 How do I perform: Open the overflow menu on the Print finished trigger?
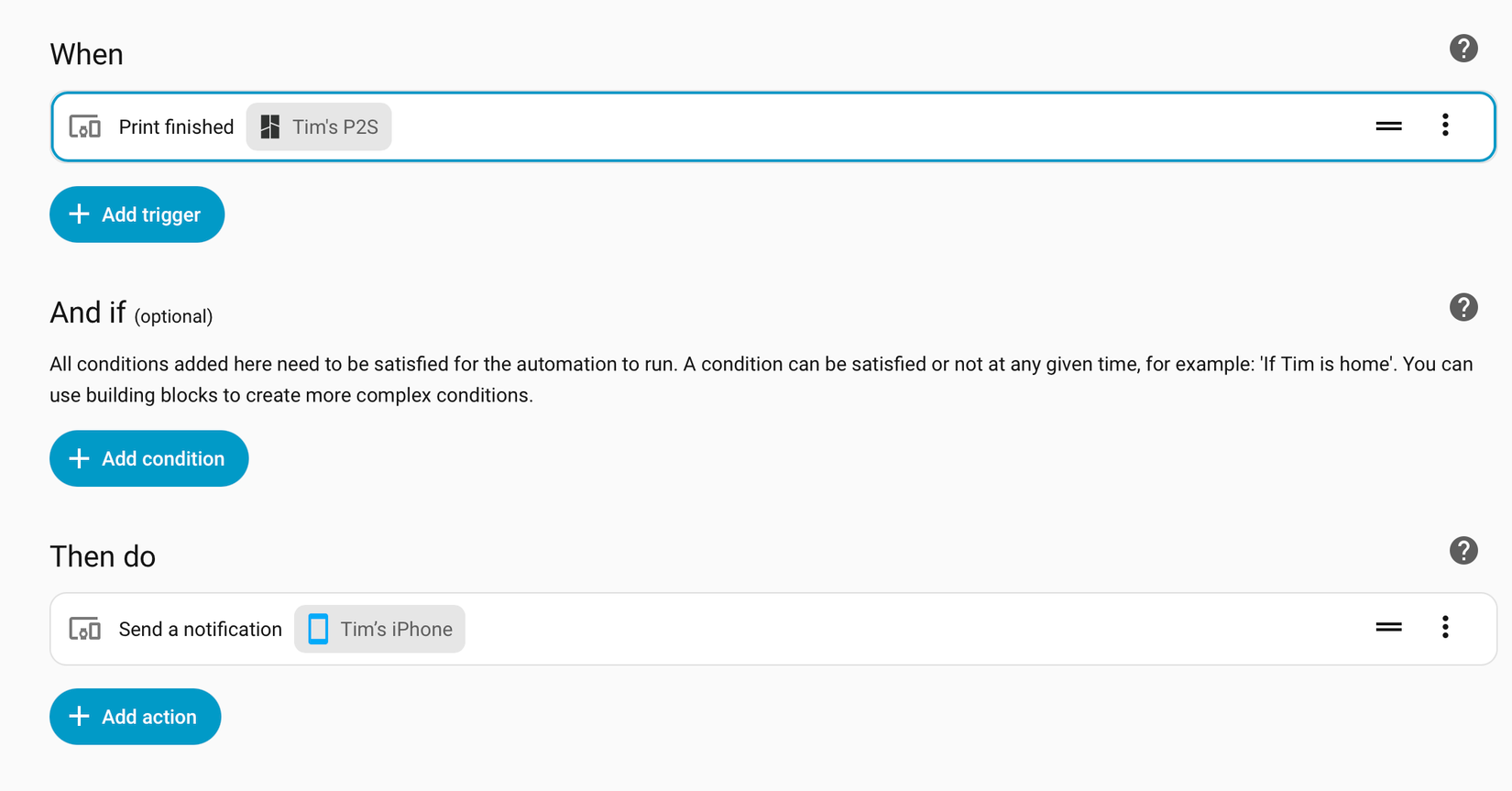pyautogui.click(x=1445, y=126)
